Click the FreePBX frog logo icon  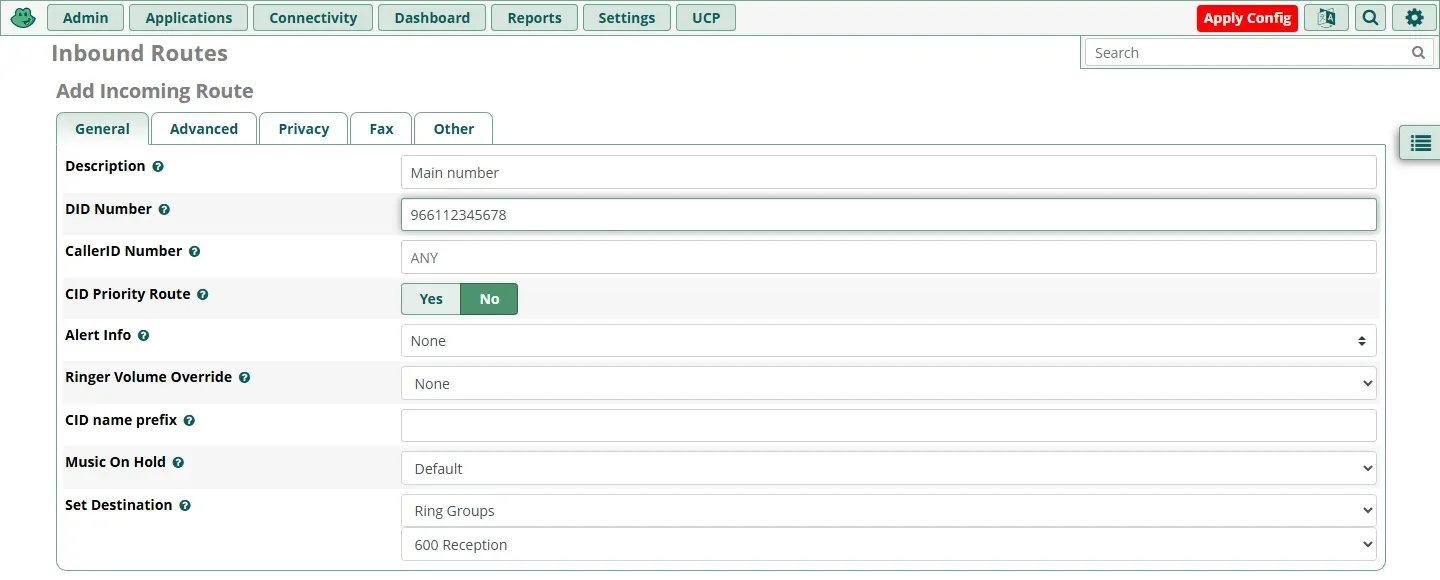click(23, 18)
